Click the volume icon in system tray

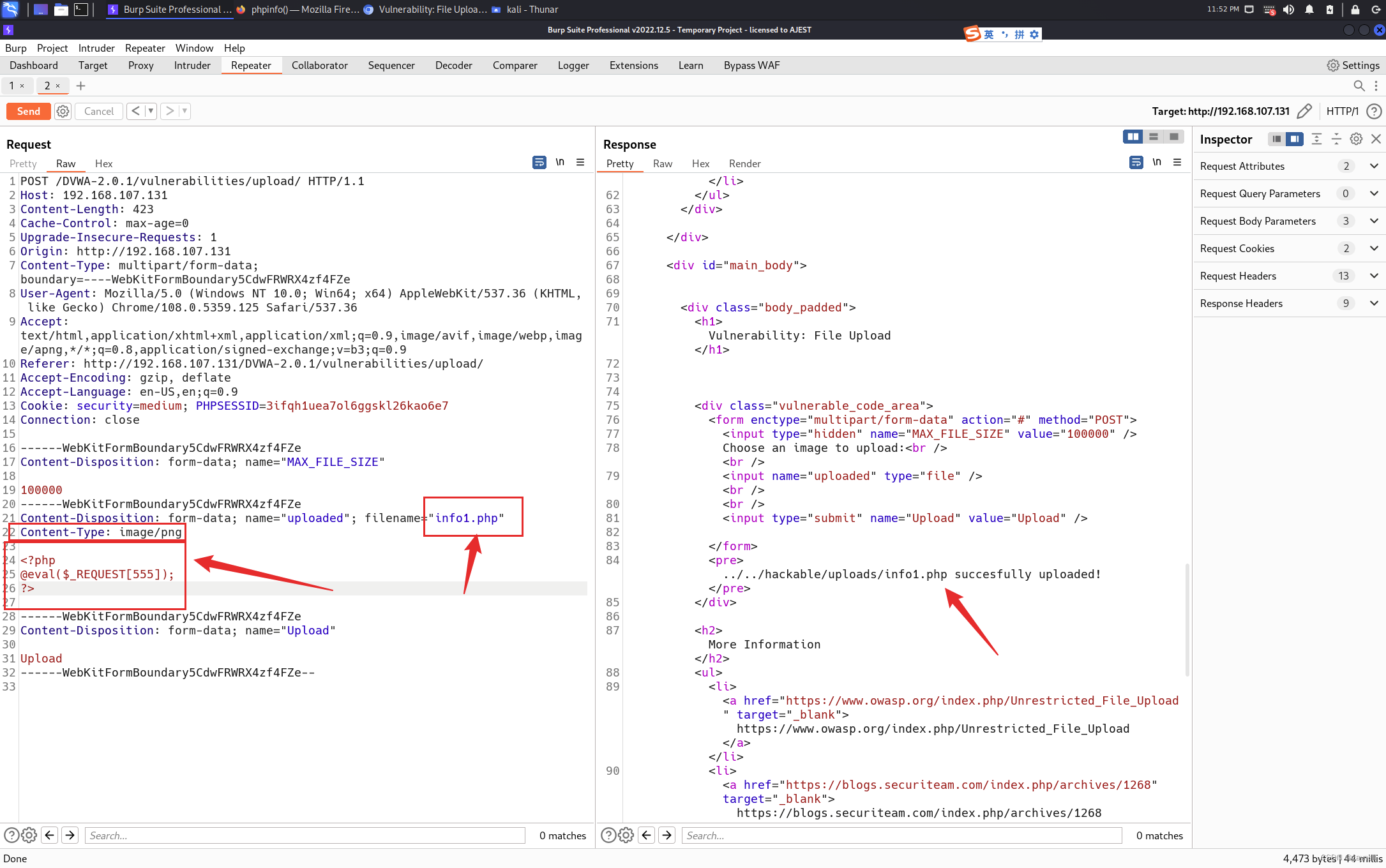1289,10
